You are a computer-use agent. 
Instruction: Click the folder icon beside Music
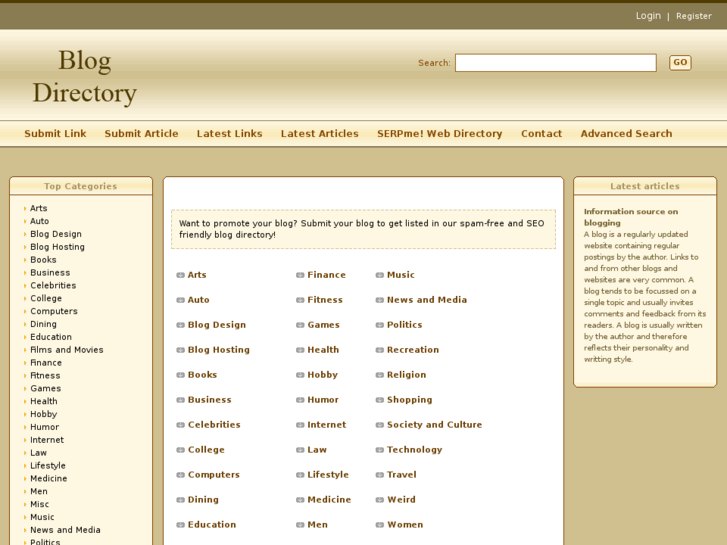coord(380,275)
